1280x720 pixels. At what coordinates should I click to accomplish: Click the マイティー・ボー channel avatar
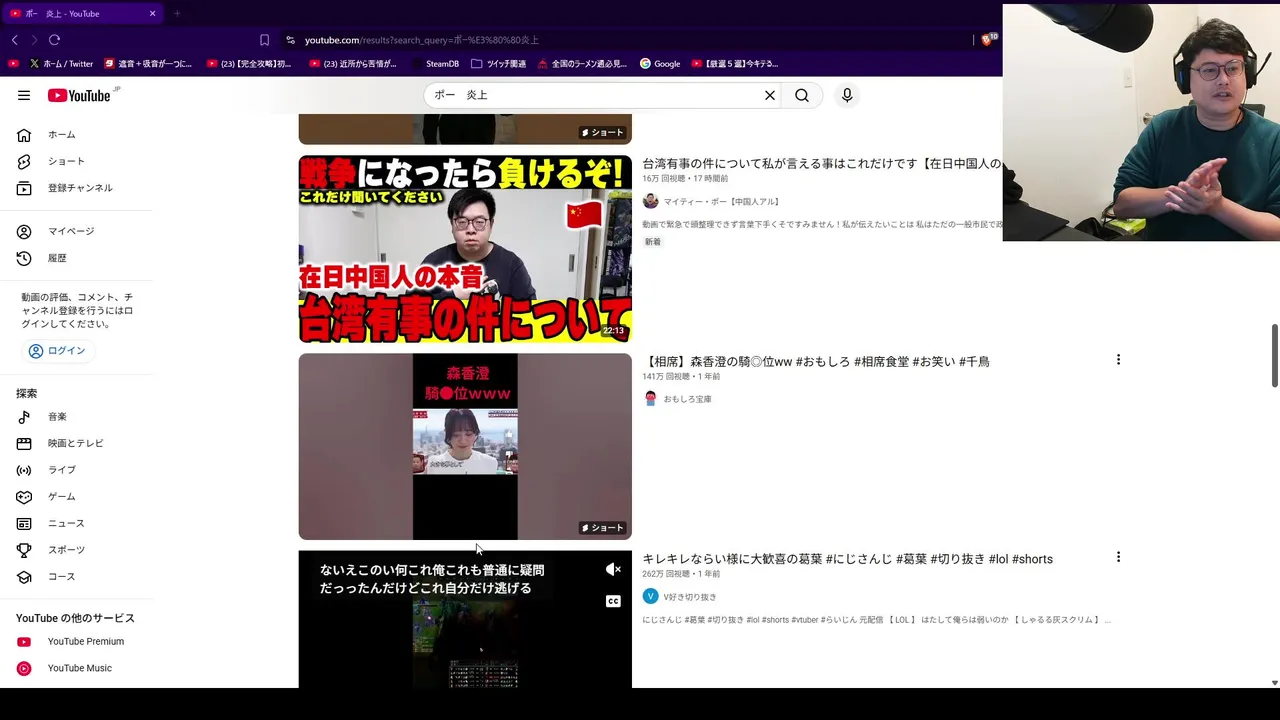[650, 202]
